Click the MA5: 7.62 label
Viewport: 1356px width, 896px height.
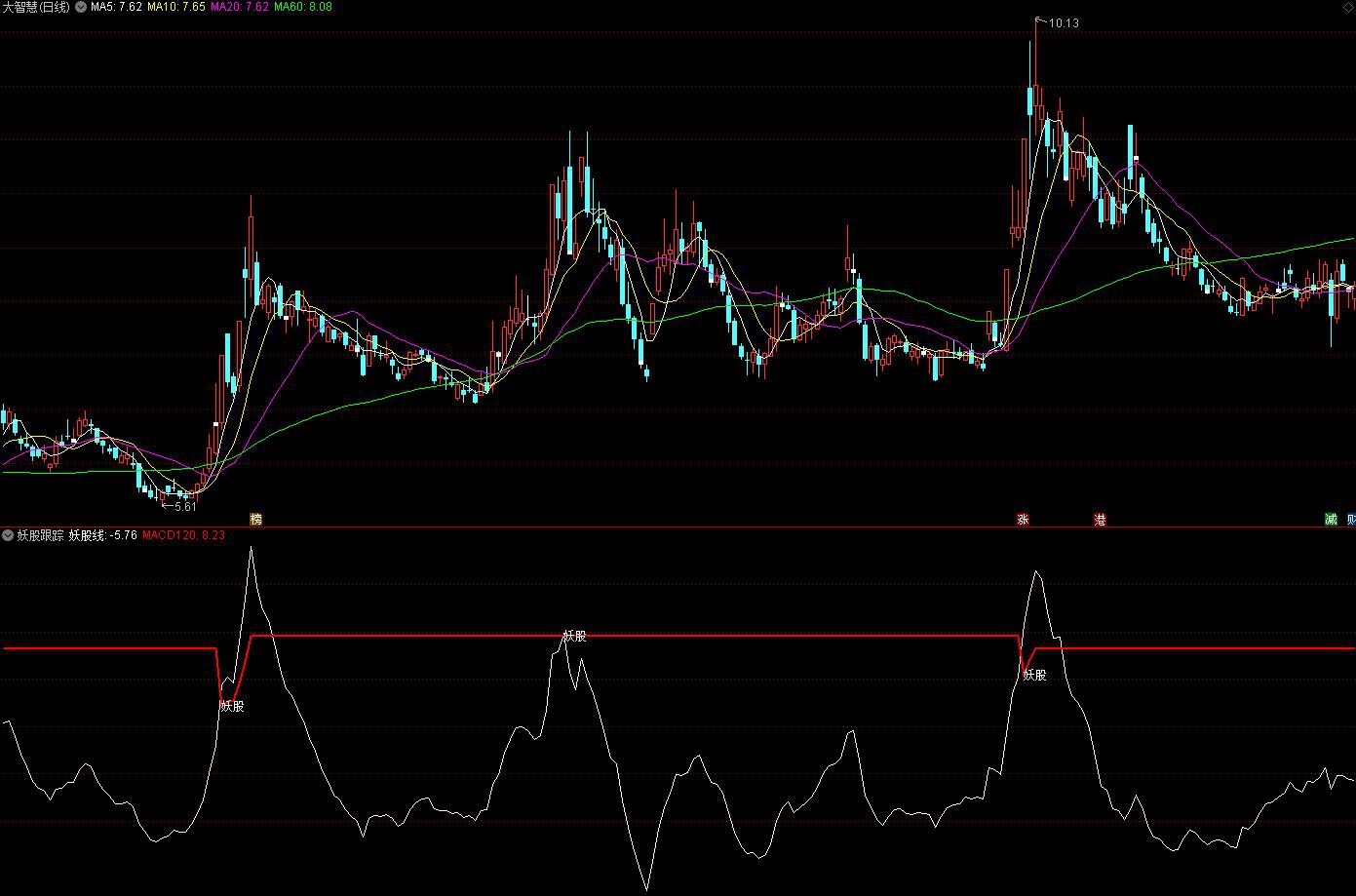(x=116, y=7)
